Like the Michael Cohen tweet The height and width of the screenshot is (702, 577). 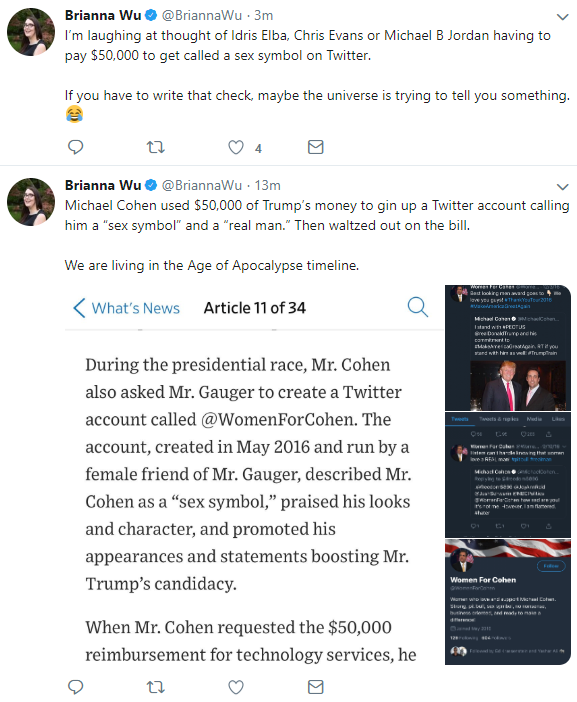[236, 687]
